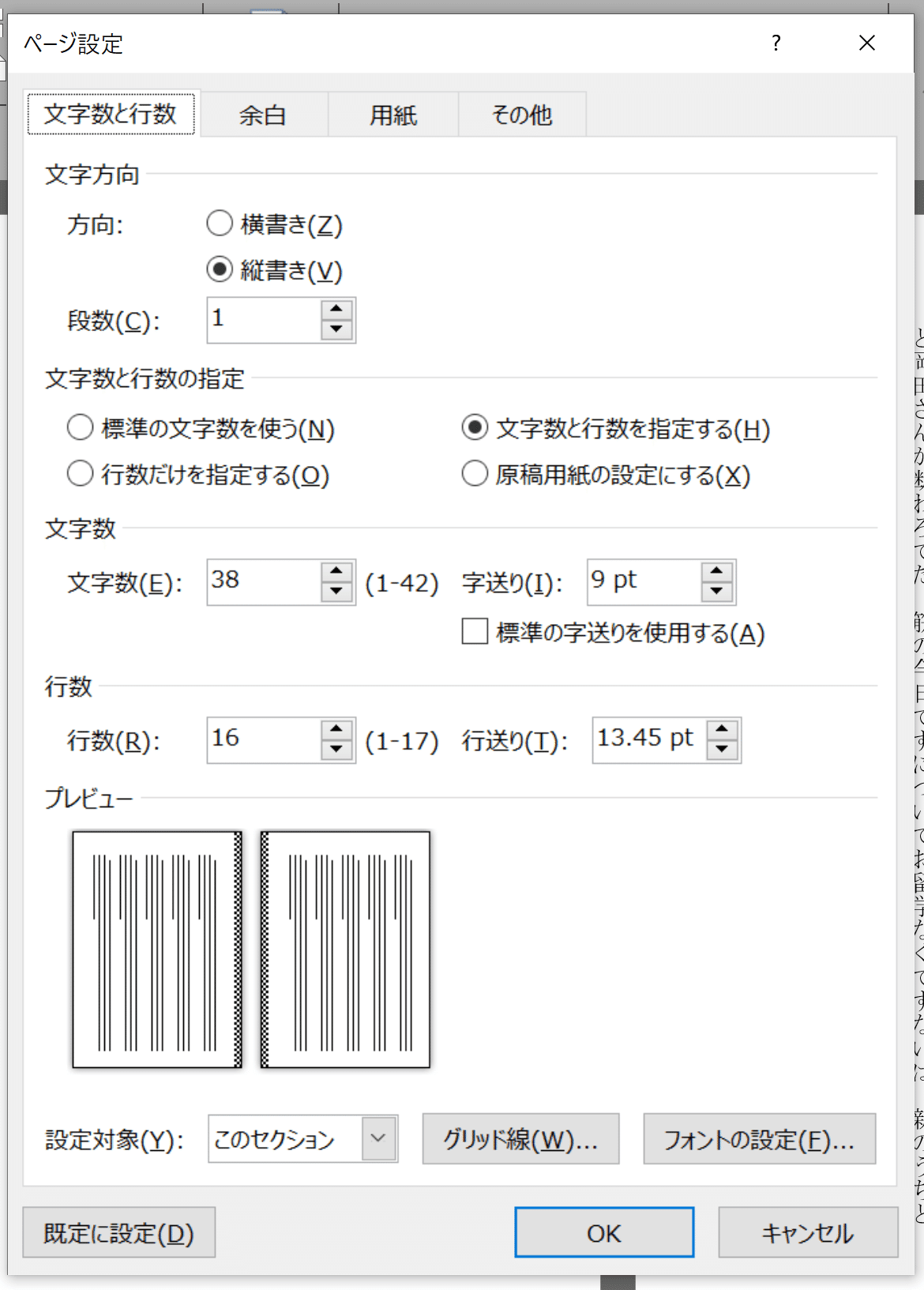Viewport: 924px width, 1290px height.
Task: Click the 段数(C) input field
Action: tap(265, 320)
